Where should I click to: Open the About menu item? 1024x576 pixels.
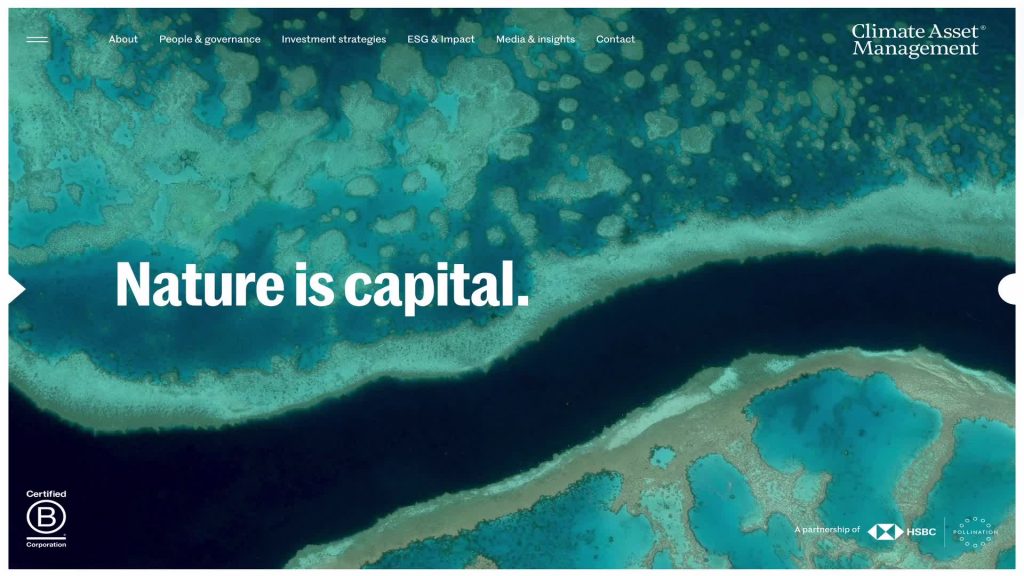click(x=123, y=39)
